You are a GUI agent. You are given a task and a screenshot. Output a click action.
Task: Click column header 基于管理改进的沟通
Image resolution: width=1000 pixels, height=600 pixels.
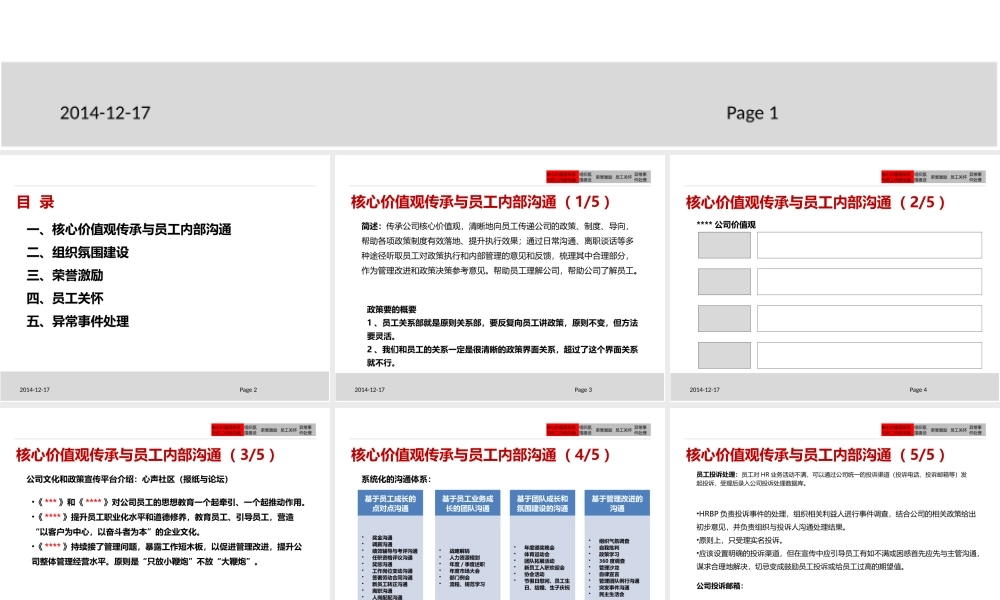[617, 503]
